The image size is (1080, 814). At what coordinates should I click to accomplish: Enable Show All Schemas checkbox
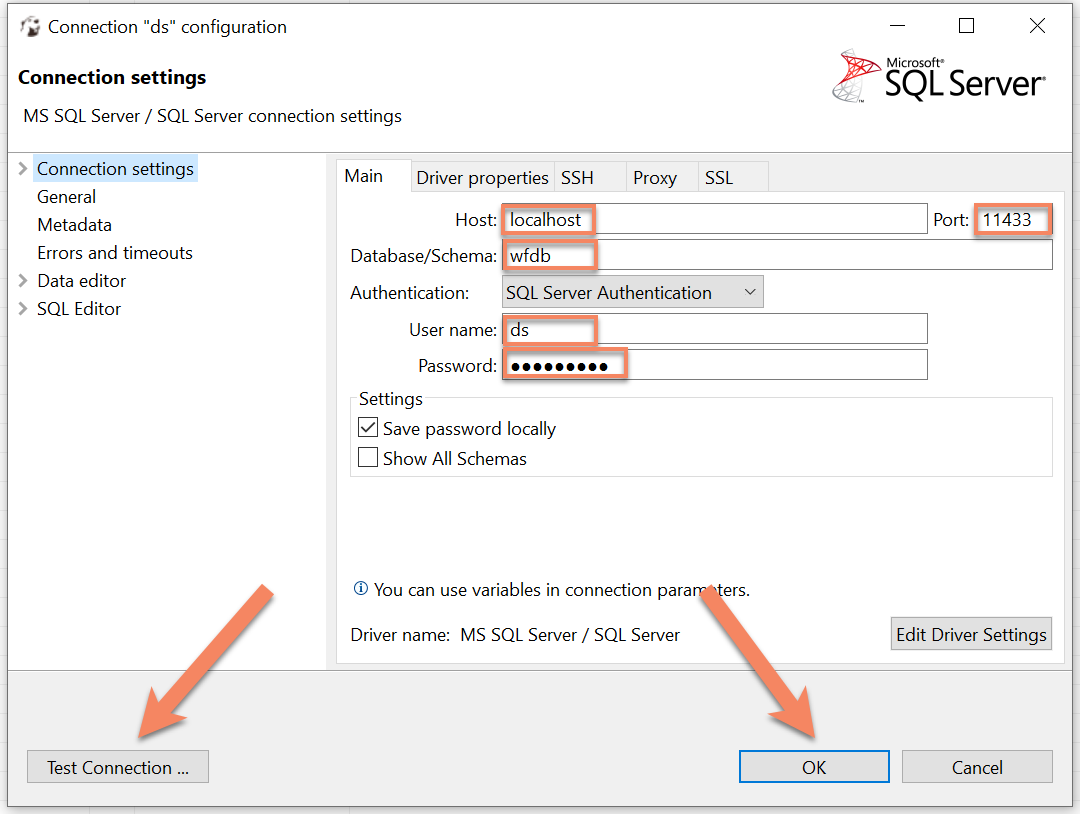click(368, 457)
